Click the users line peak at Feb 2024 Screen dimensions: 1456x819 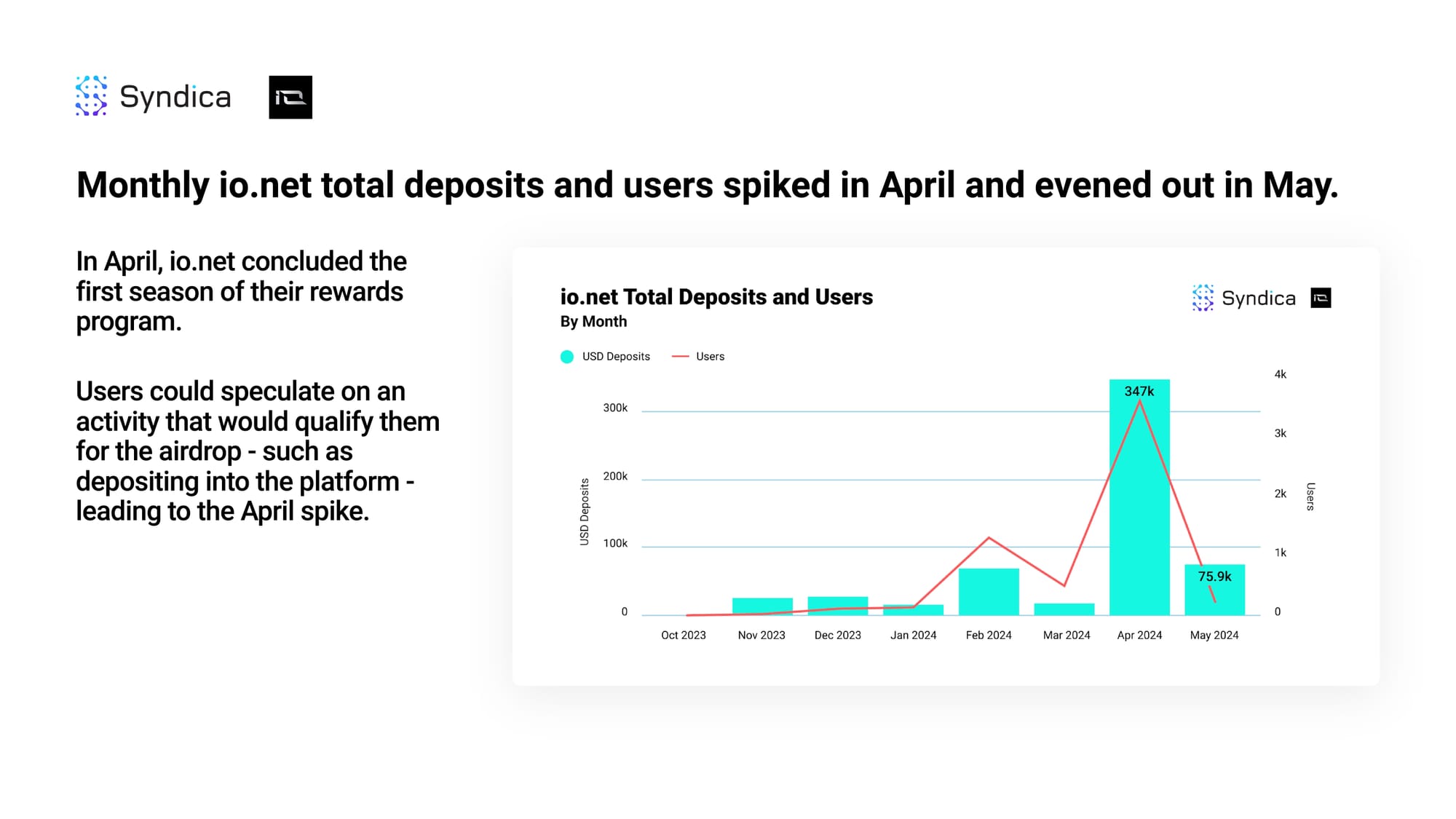pos(989,538)
